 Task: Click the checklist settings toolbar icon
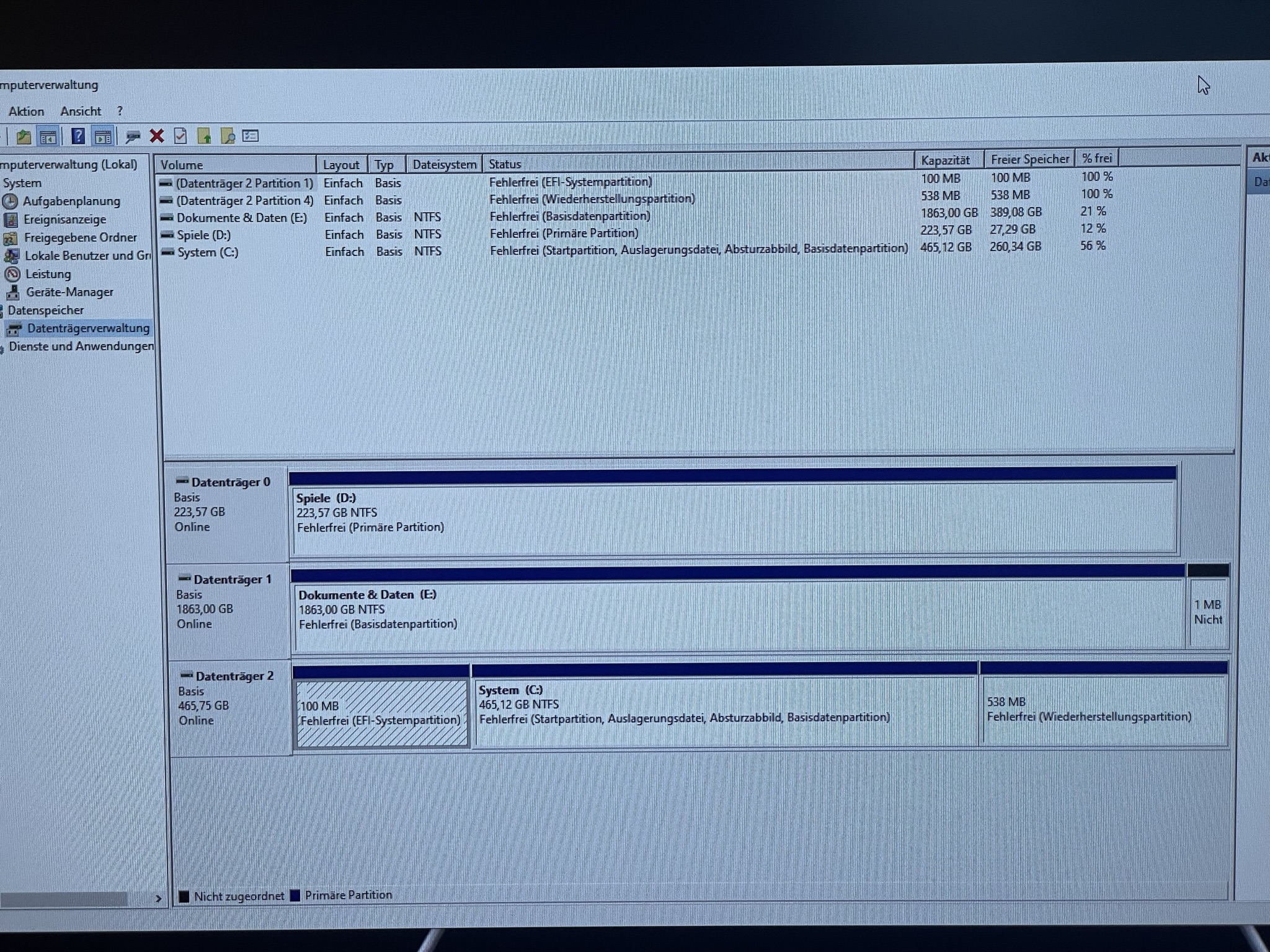tap(251, 136)
